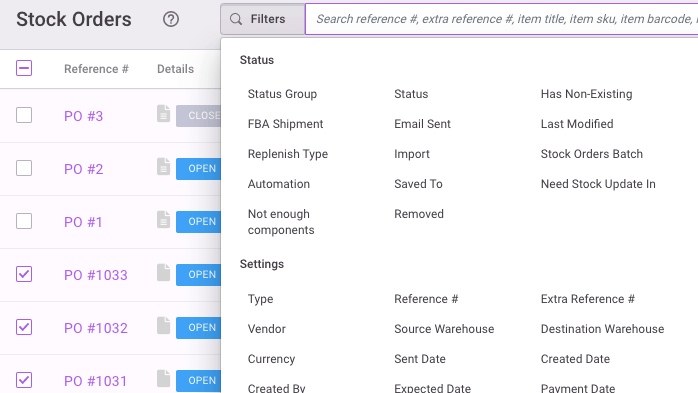Image resolution: width=698 pixels, height=393 pixels.
Task: Select the Last Modified filter
Action: tap(577, 124)
